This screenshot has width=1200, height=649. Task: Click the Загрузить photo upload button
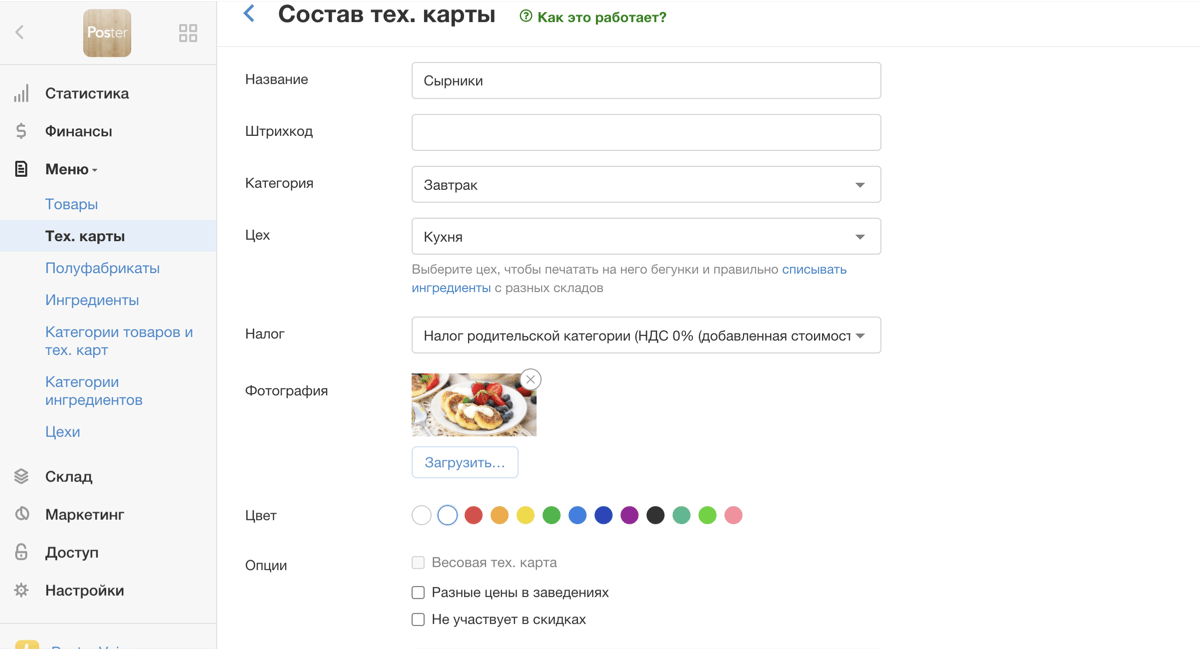(464, 462)
